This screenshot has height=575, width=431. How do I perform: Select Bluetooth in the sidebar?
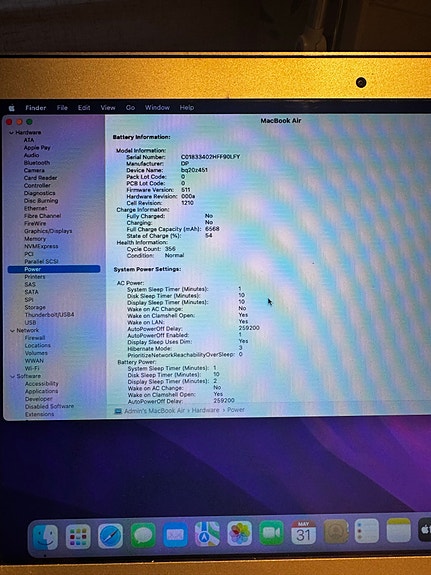(x=37, y=163)
